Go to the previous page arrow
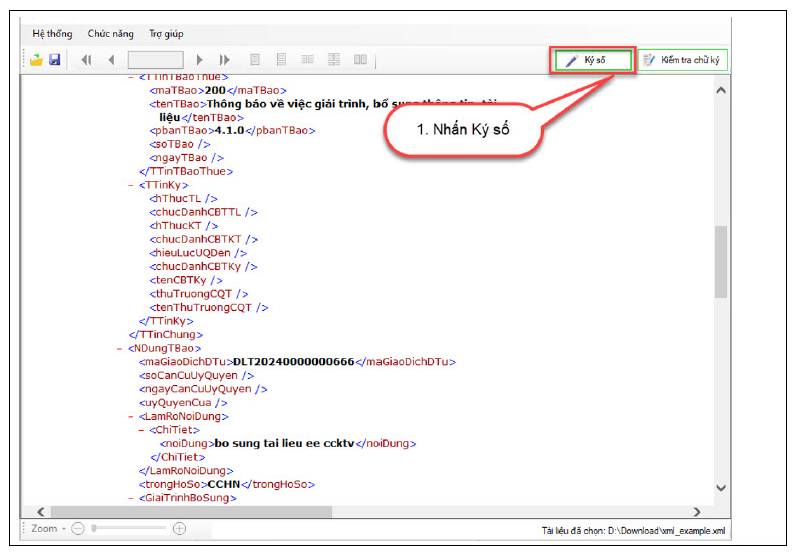The width and height of the screenshot is (796, 558). [111, 60]
